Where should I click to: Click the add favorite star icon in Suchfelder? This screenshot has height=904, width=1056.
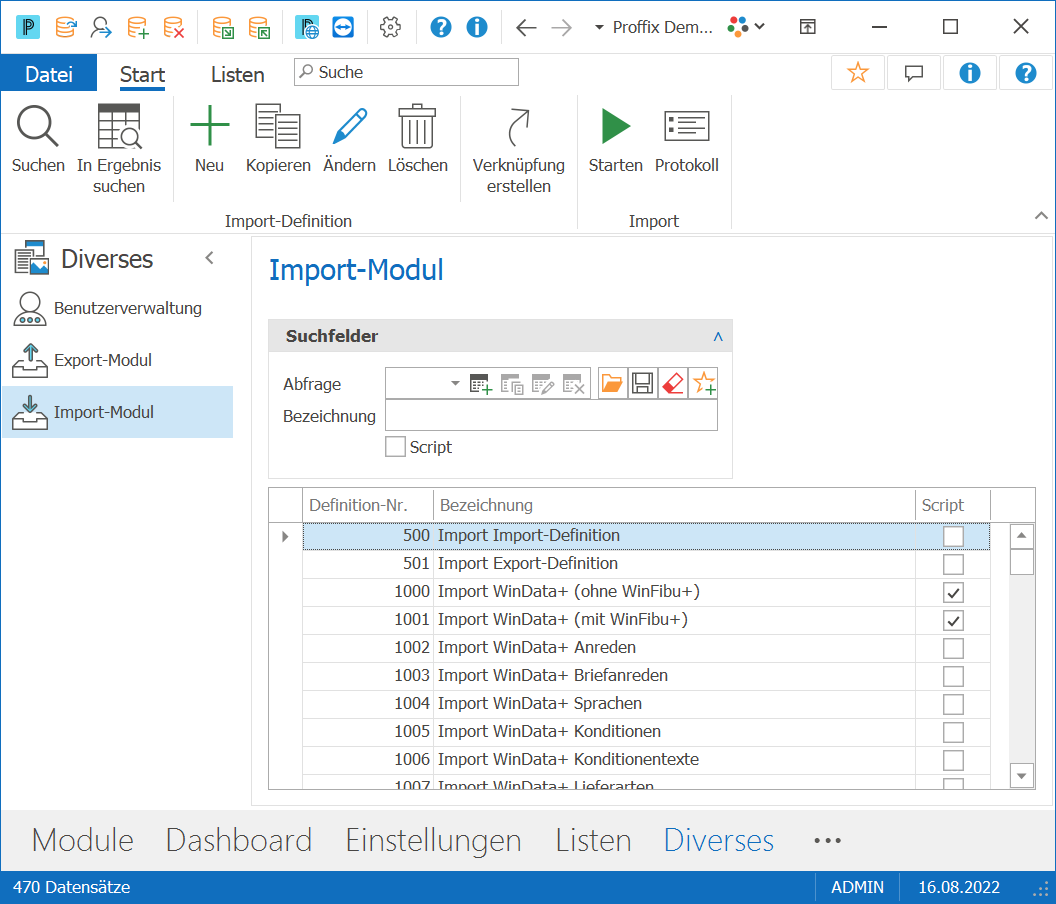coord(704,383)
